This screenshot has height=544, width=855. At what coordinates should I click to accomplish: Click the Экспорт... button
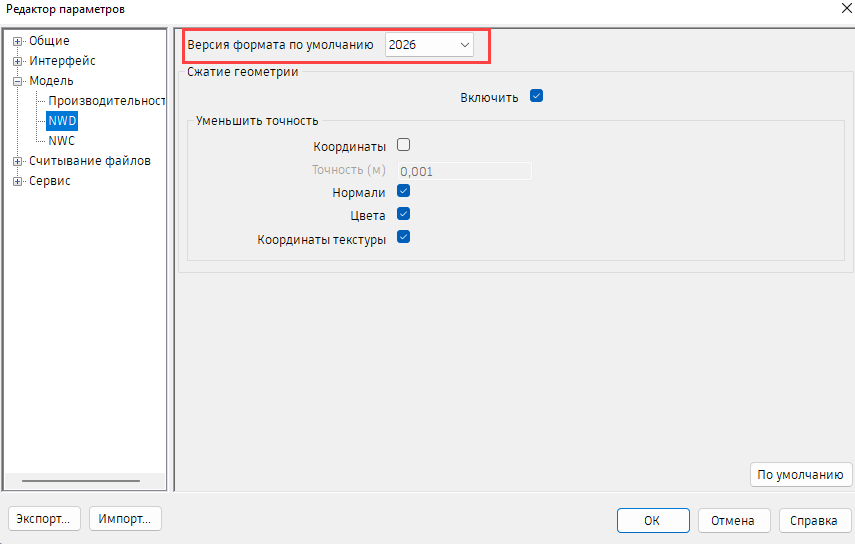pyautogui.click(x=44, y=519)
